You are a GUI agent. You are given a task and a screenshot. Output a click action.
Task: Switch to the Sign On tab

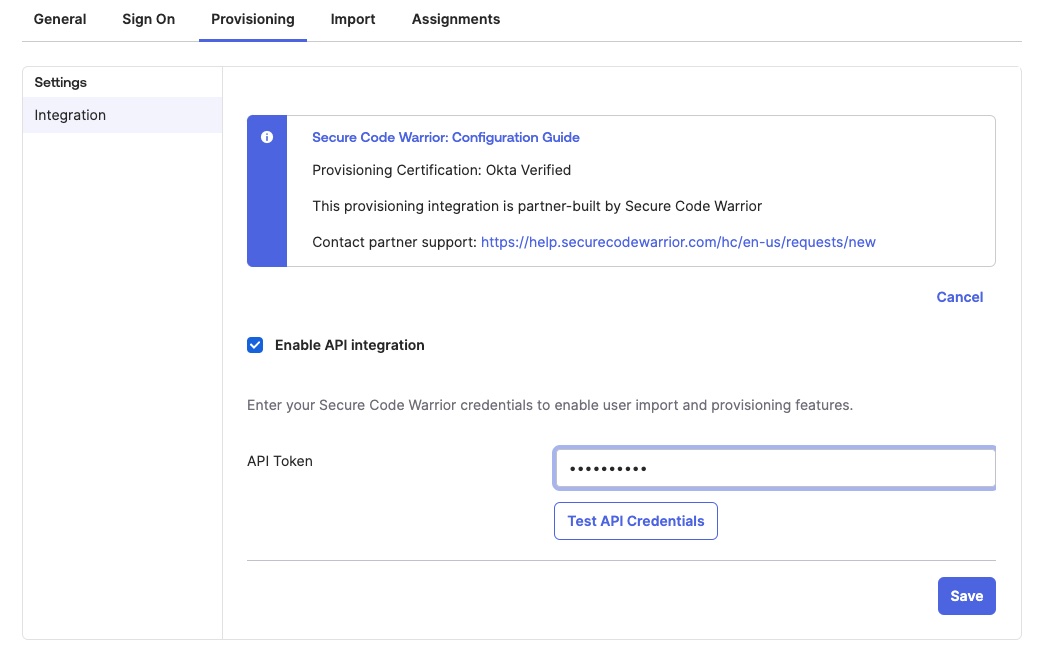[x=148, y=19]
